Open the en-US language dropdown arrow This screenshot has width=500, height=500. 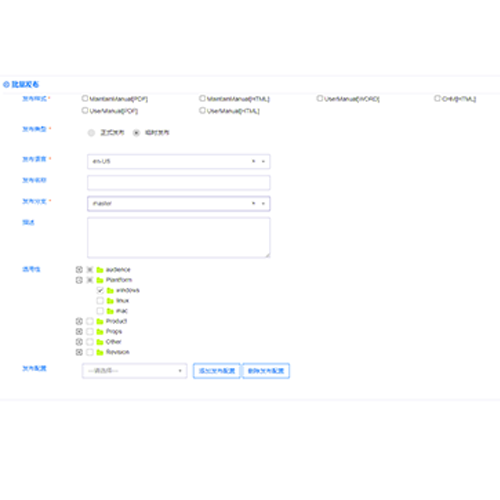click(263, 161)
